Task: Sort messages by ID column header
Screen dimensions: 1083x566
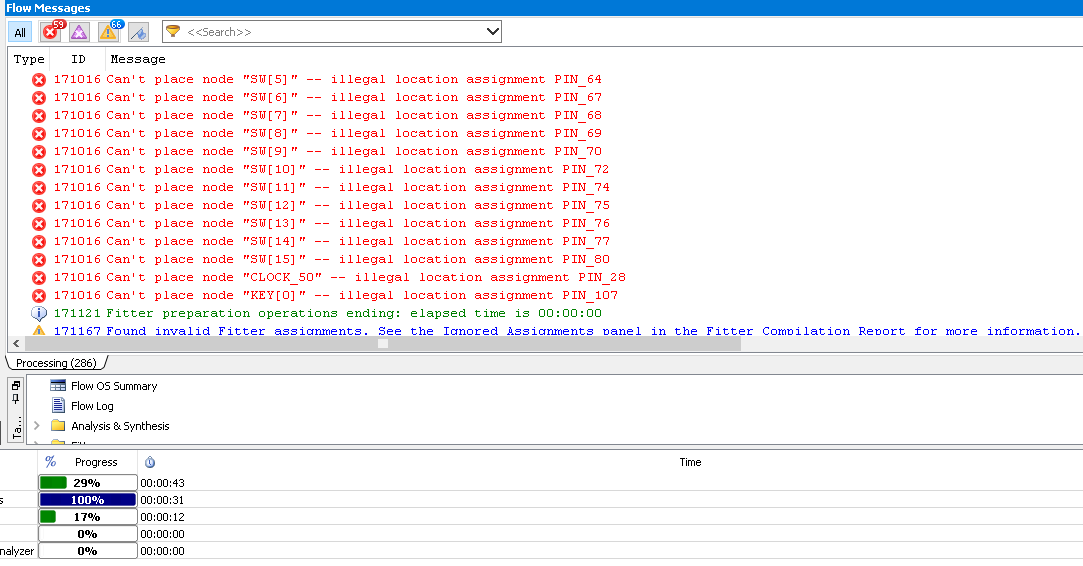Action: 78,59
